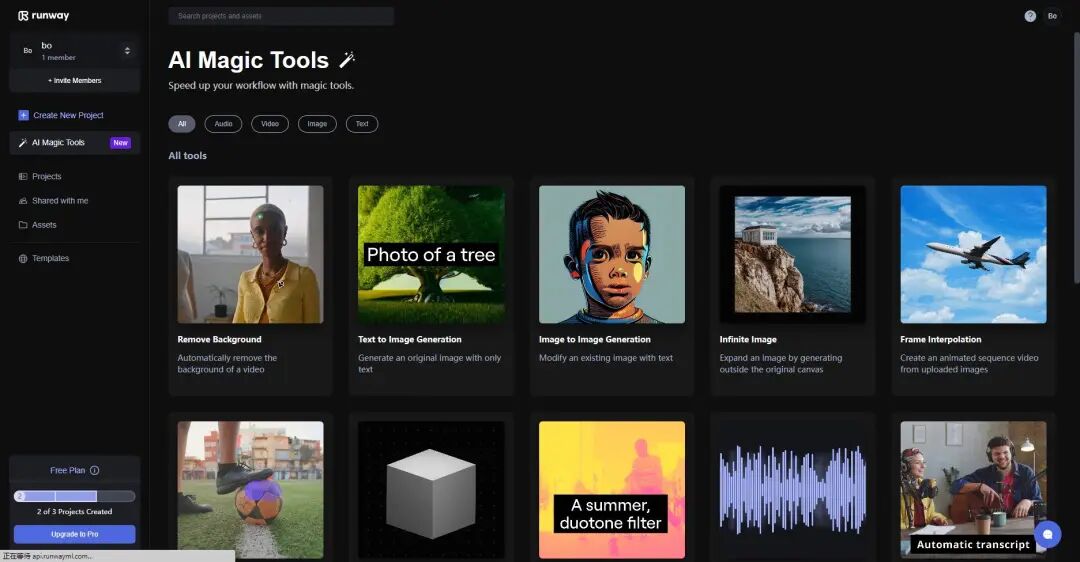
Task: Click the Frame Interpolation title
Action: tap(941, 340)
